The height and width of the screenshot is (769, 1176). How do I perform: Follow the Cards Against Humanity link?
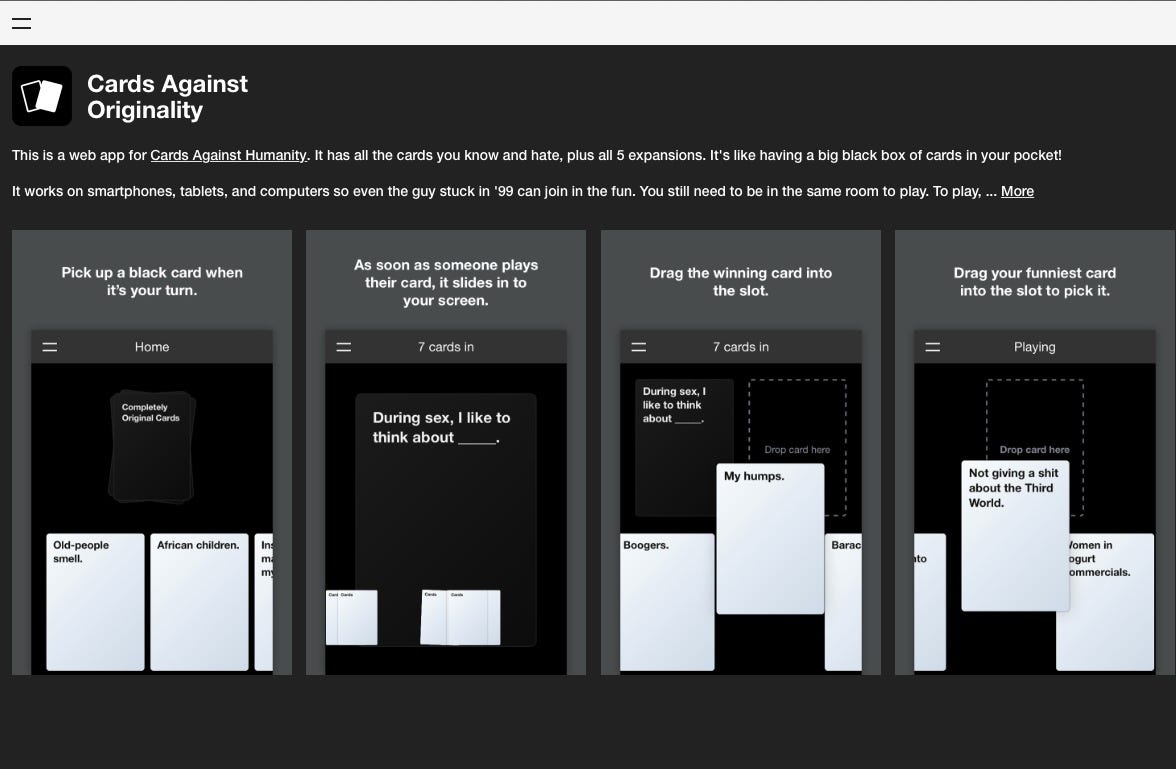click(x=228, y=155)
